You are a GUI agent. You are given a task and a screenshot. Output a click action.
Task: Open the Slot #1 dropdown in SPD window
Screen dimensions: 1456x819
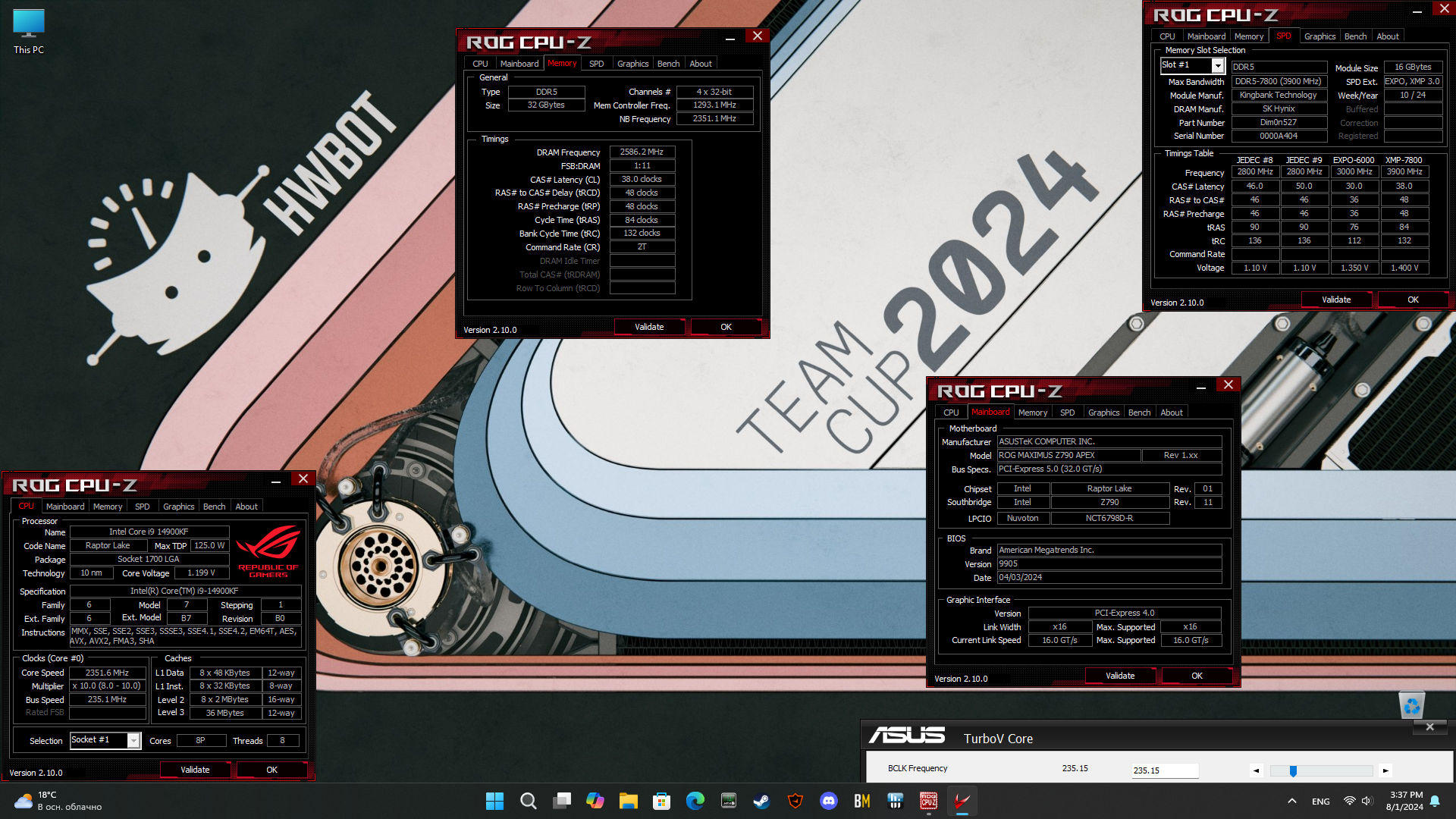[x=1218, y=66]
